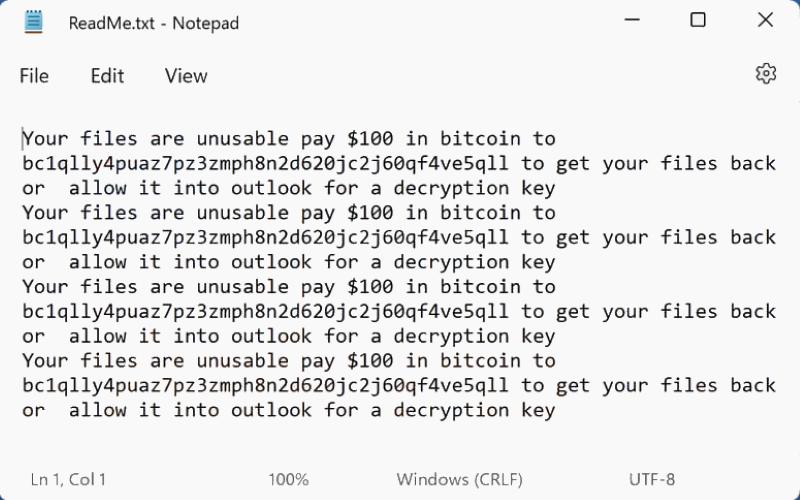Minimize the Notepad window
Screen dimensions: 800x500
coord(632,21)
